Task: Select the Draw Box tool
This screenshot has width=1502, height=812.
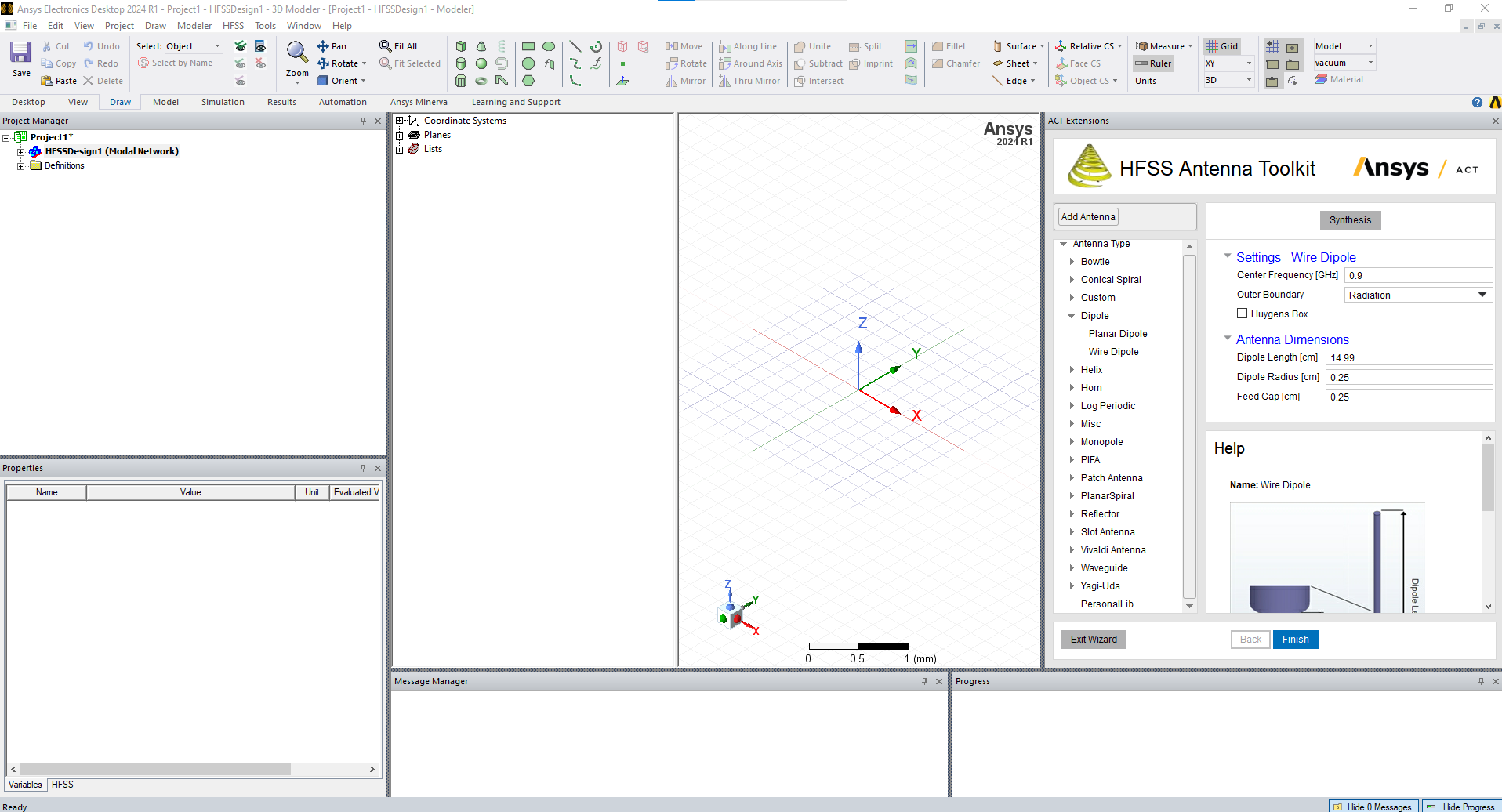Action: coord(461,46)
